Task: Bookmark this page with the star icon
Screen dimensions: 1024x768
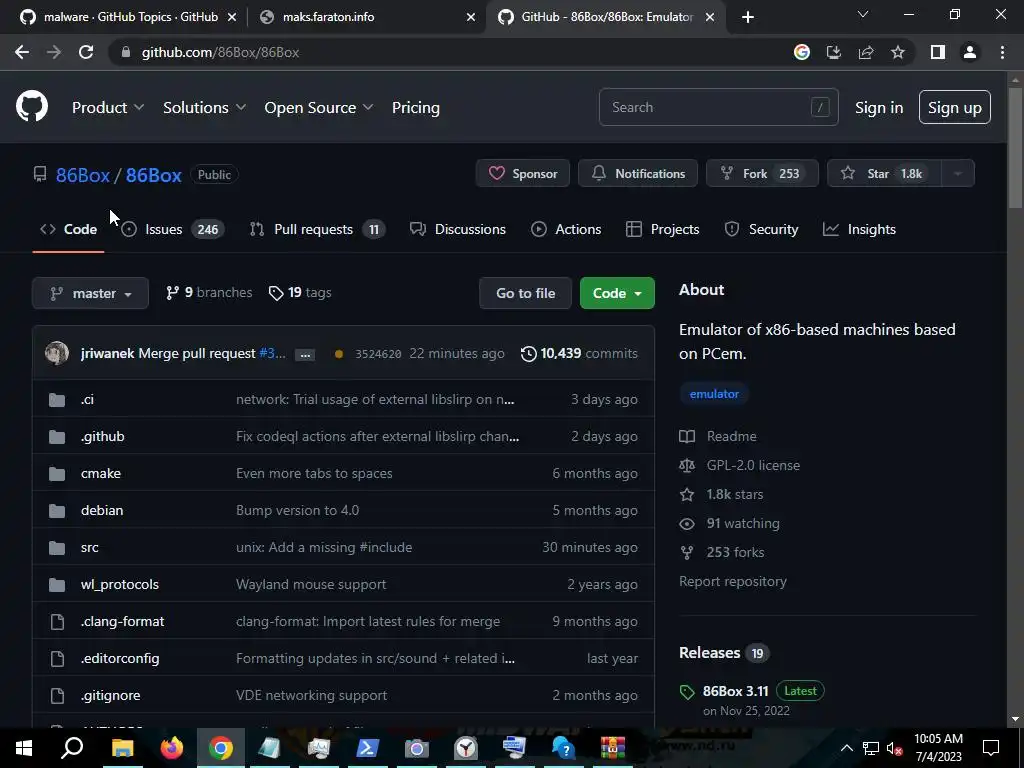Action: click(898, 52)
